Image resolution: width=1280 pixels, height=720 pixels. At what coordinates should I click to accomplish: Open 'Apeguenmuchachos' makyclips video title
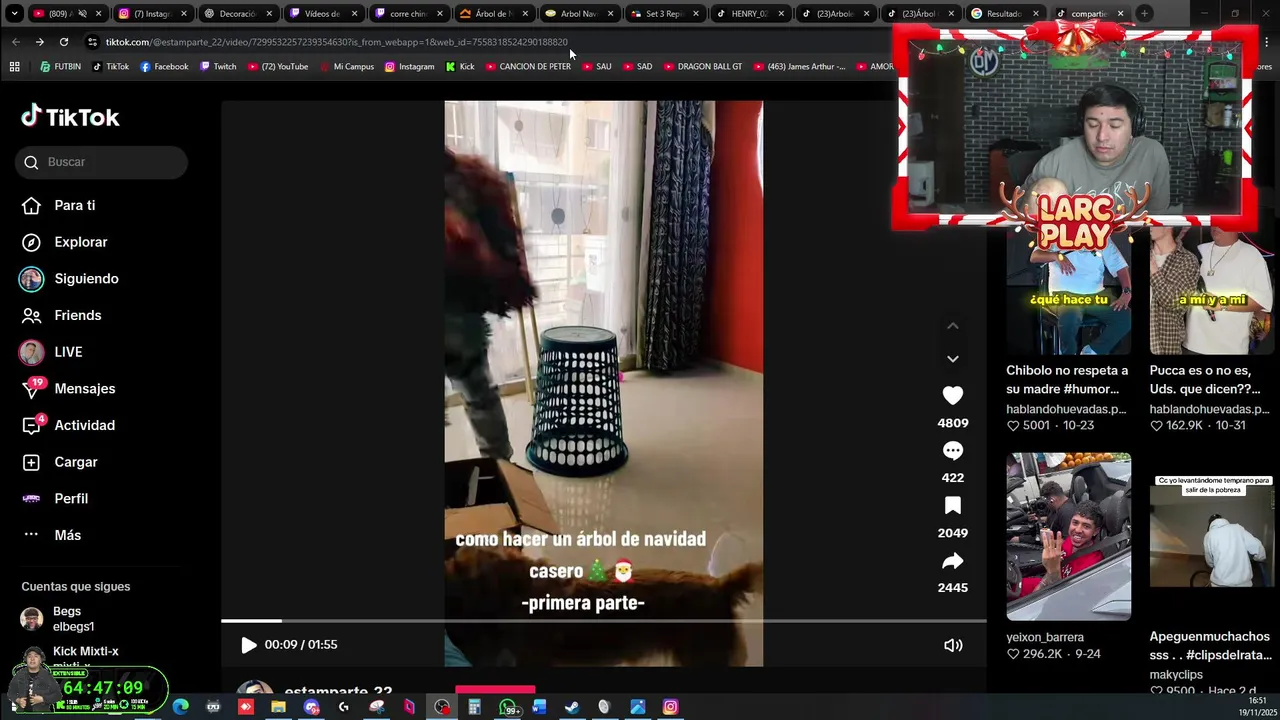[1210, 646]
